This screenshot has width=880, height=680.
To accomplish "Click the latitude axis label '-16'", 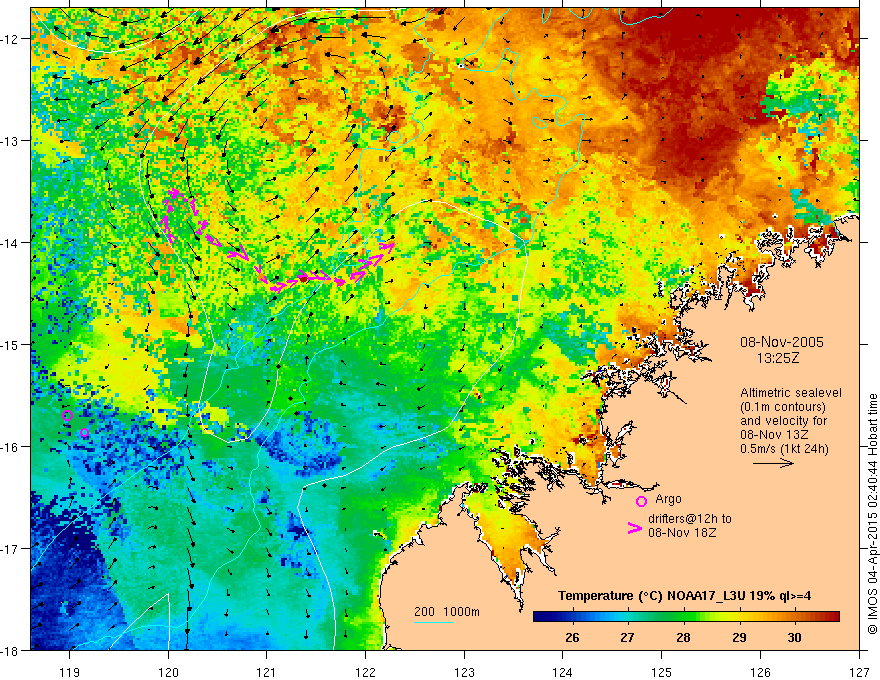I will (x=10, y=447).
